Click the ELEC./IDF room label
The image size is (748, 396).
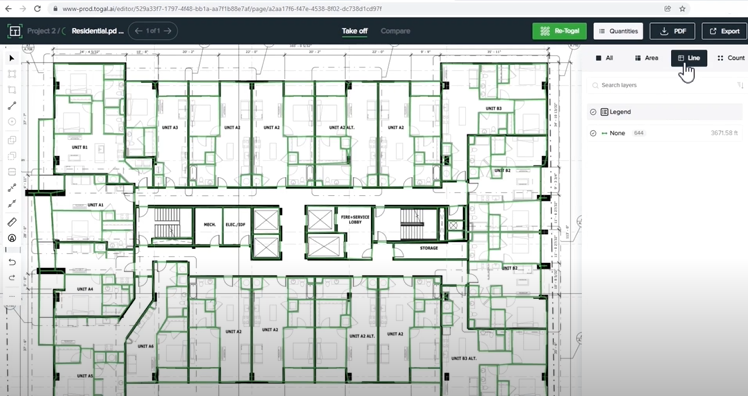(x=235, y=224)
